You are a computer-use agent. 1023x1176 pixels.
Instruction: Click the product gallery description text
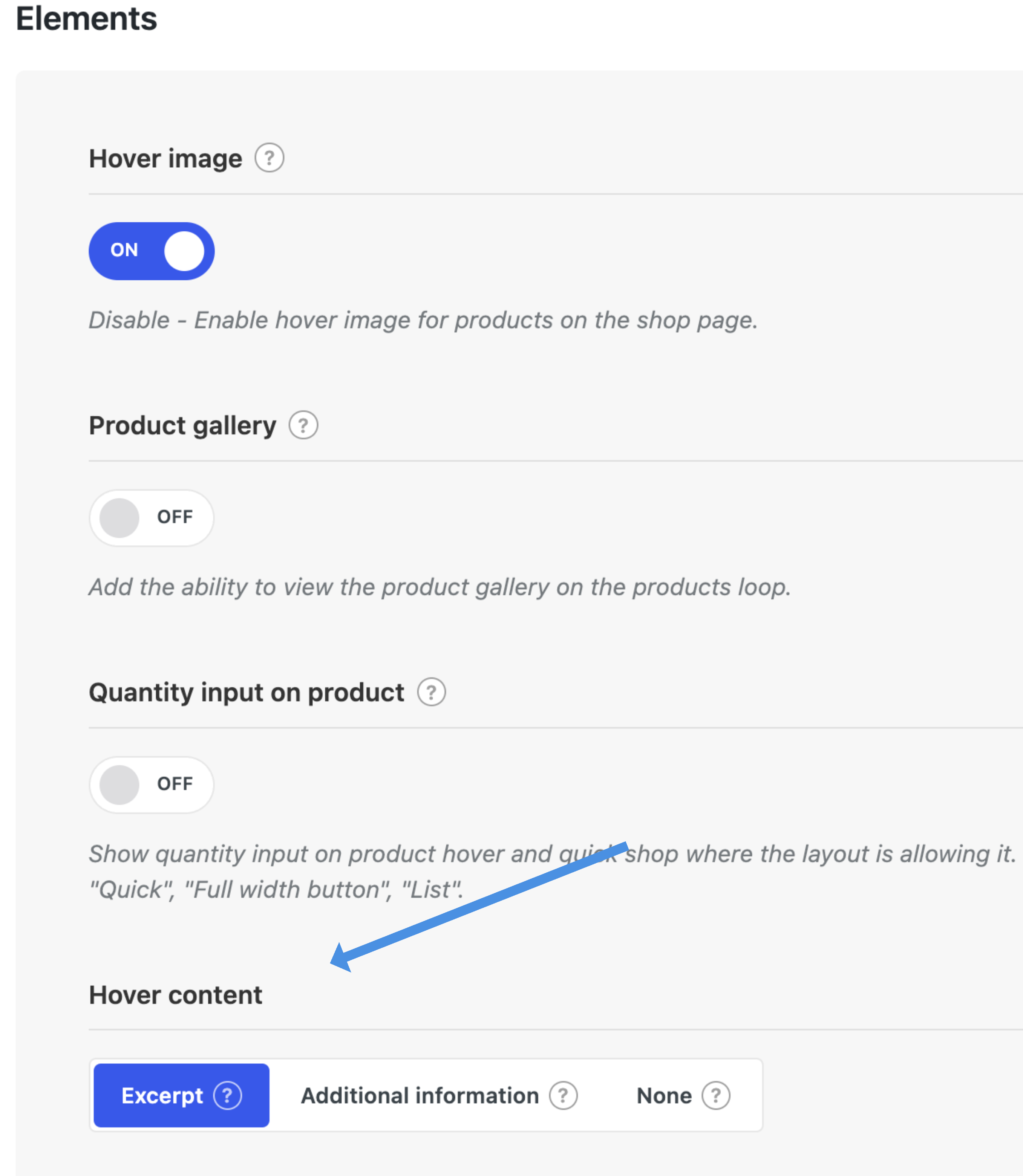click(440, 587)
